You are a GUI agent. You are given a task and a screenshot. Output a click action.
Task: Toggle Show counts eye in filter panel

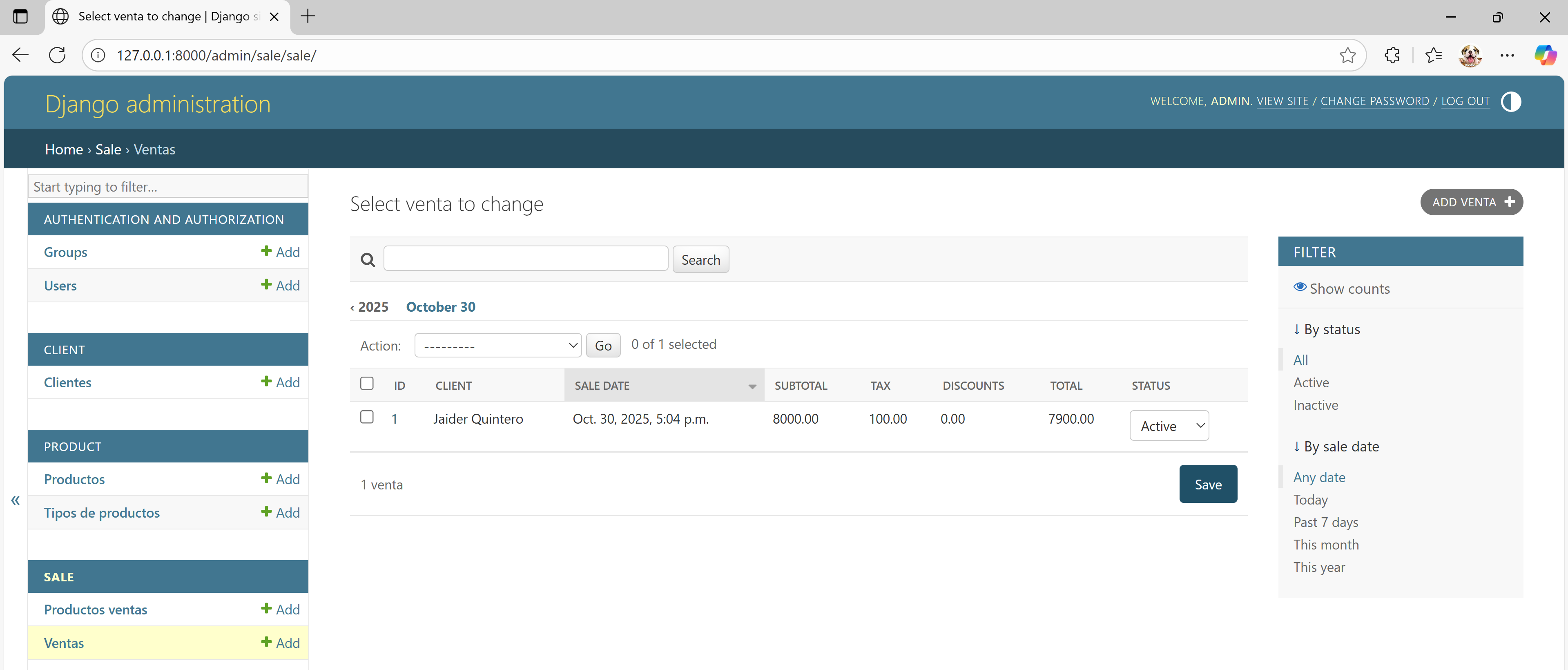[1300, 288]
